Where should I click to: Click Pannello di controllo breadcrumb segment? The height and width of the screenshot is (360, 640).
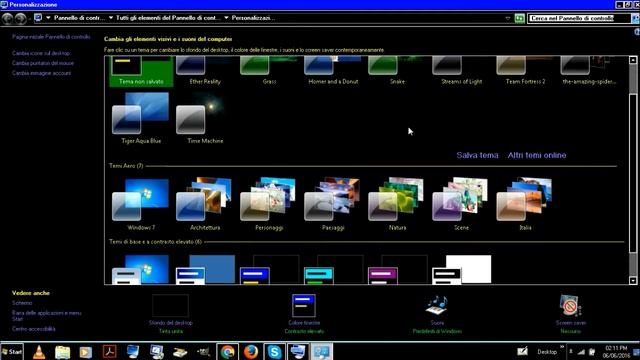pyautogui.click(x=79, y=18)
